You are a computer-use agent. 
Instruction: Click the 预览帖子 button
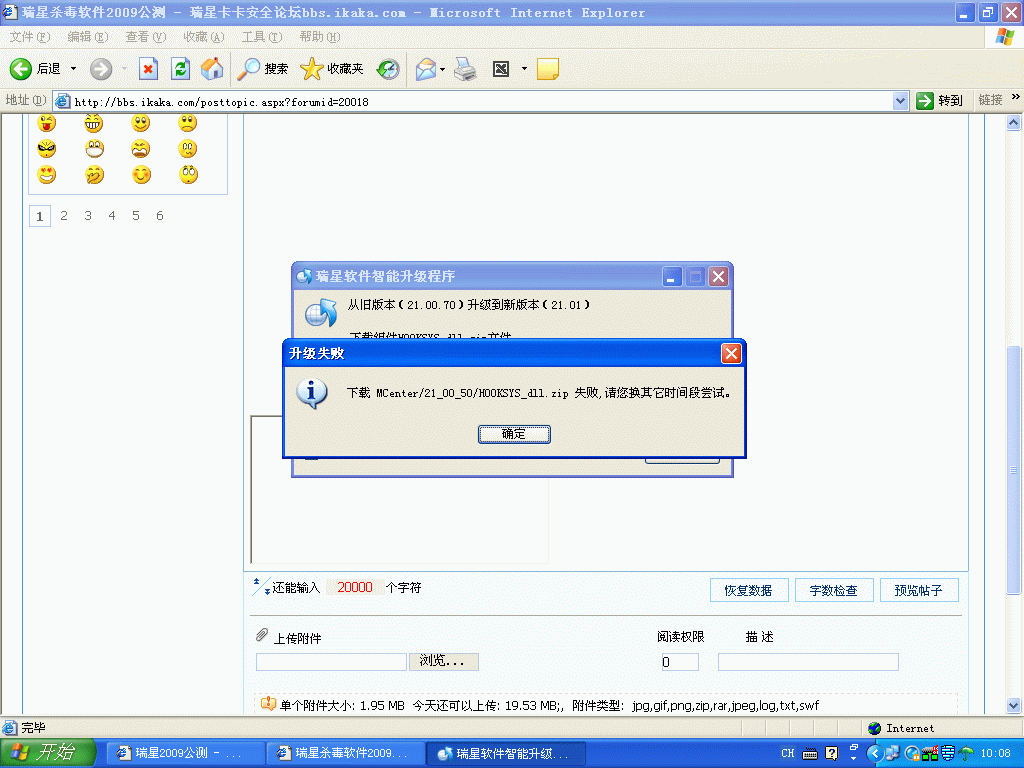coord(919,590)
